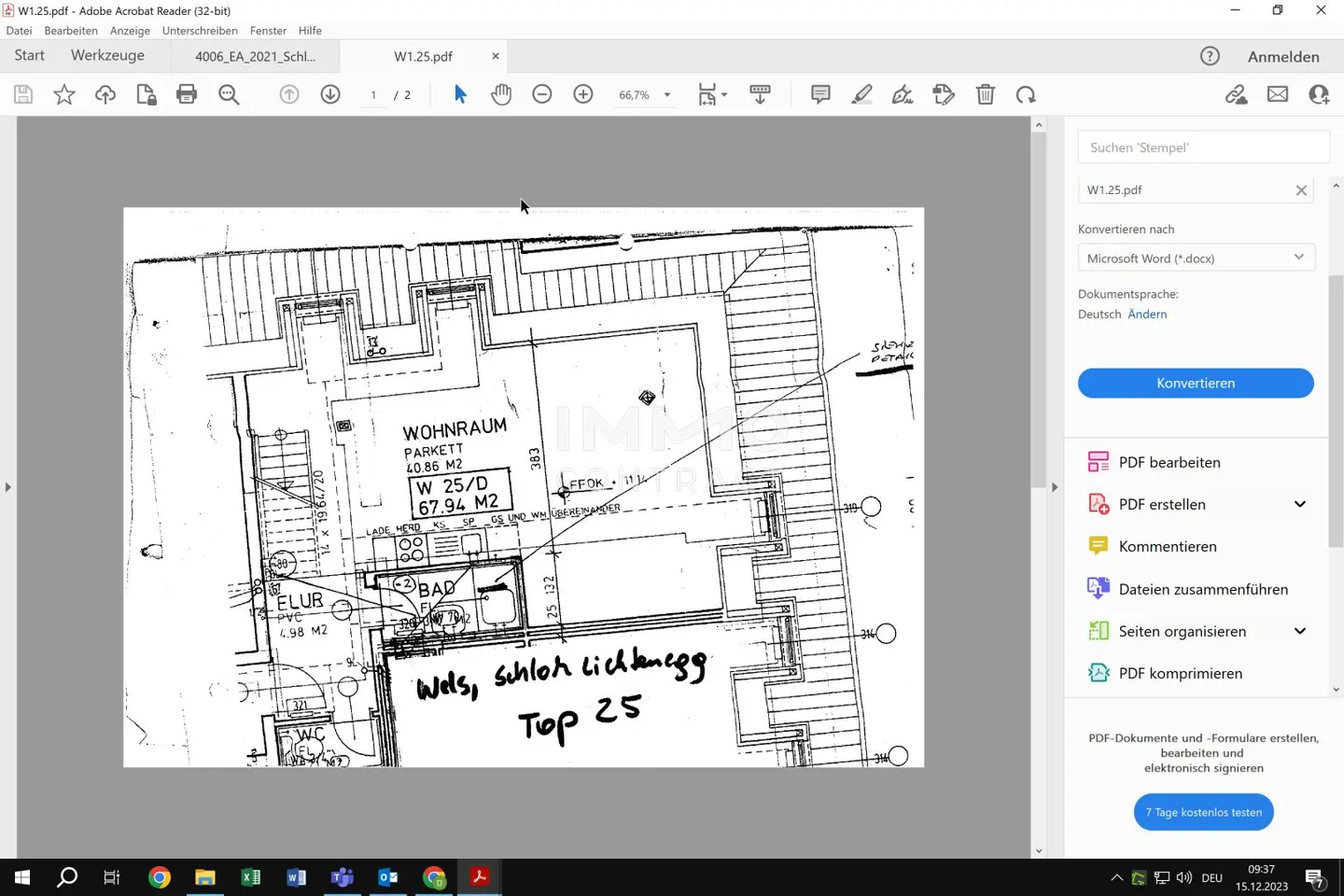Expand PDF erstellen options

(x=1299, y=504)
